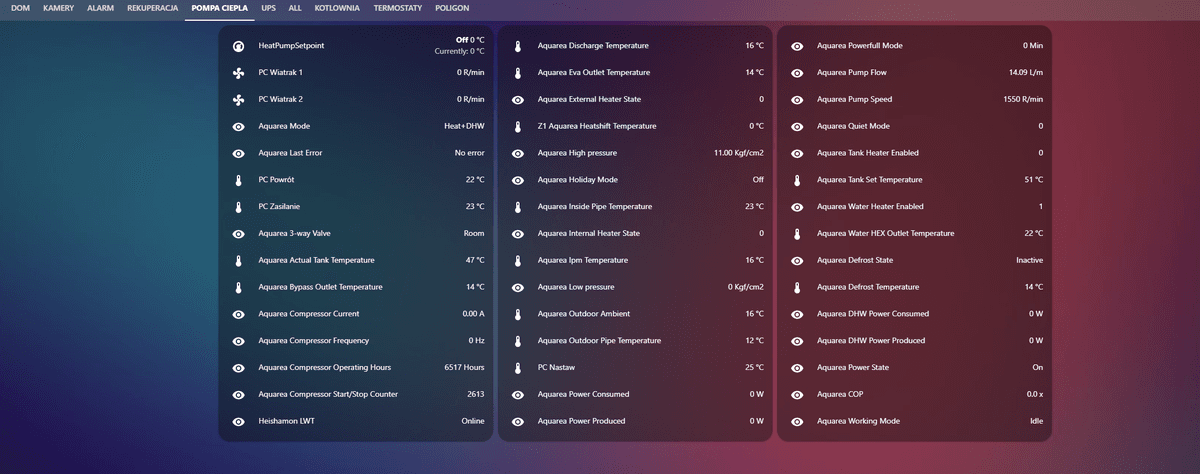Click thermometer icon for Aquarea Discharge Temperature
The width and height of the screenshot is (1200, 474).
518,46
